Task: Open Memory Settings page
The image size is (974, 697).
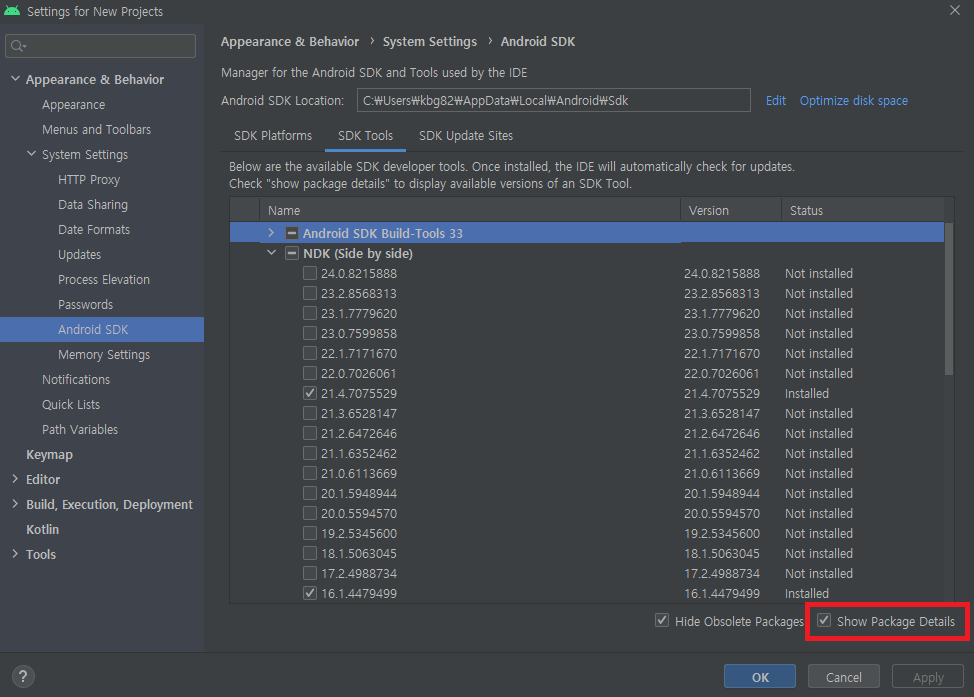Action: click(x=104, y=354)
